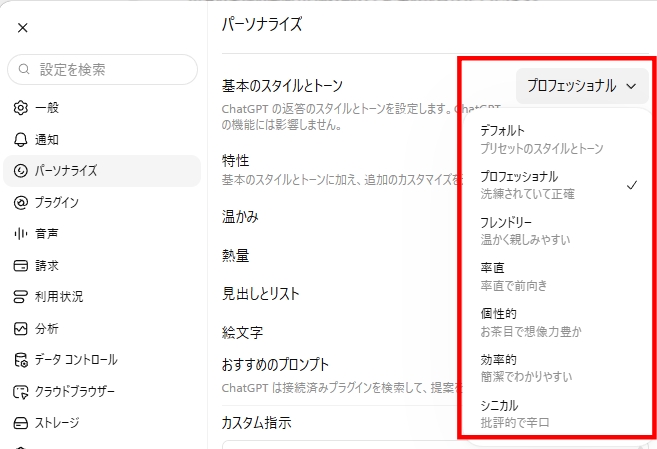Click the 温かく親しみやすい description text
Screen dimensions: 657x449
point(525,240)
